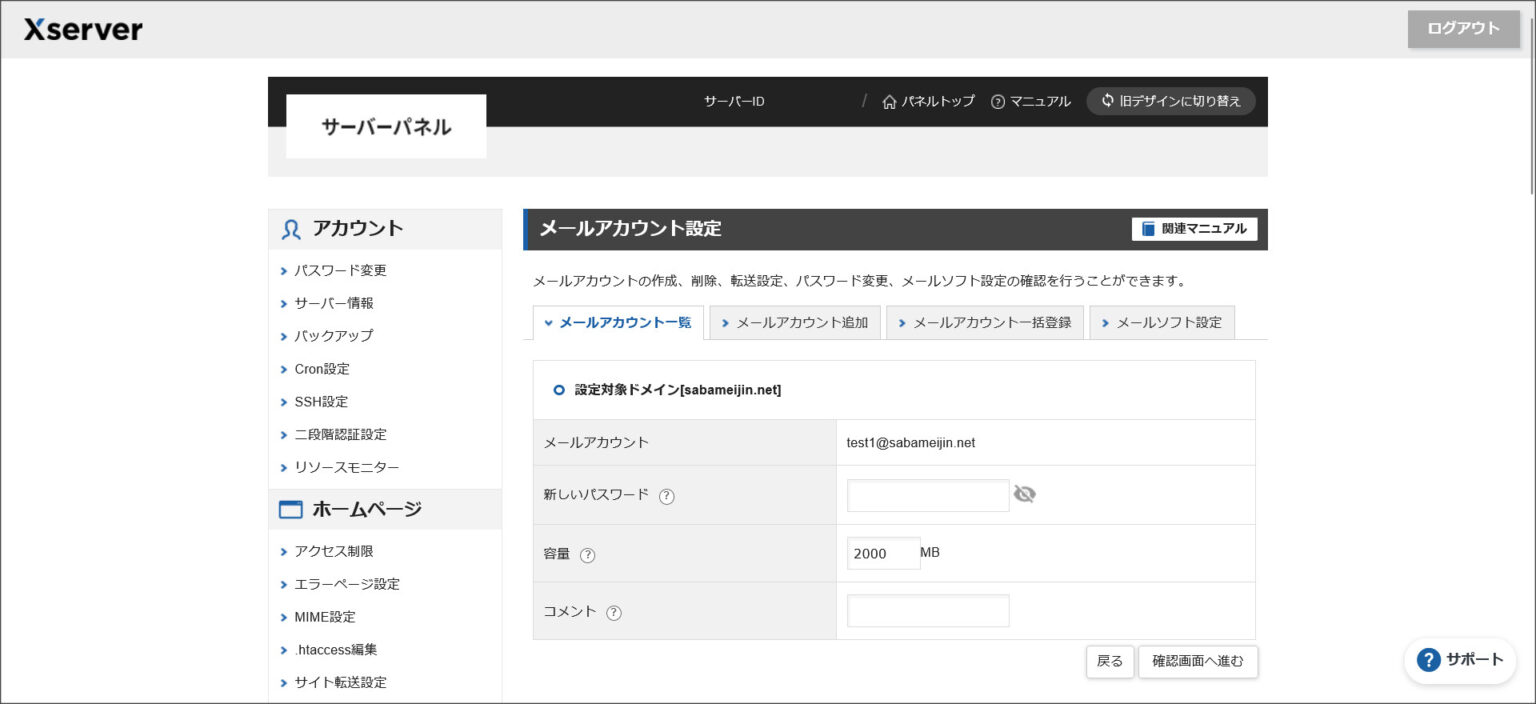The height and width of the screenshot is (704, 1536).
Task: Click help icon next to コメント
Action: [614, 613]
